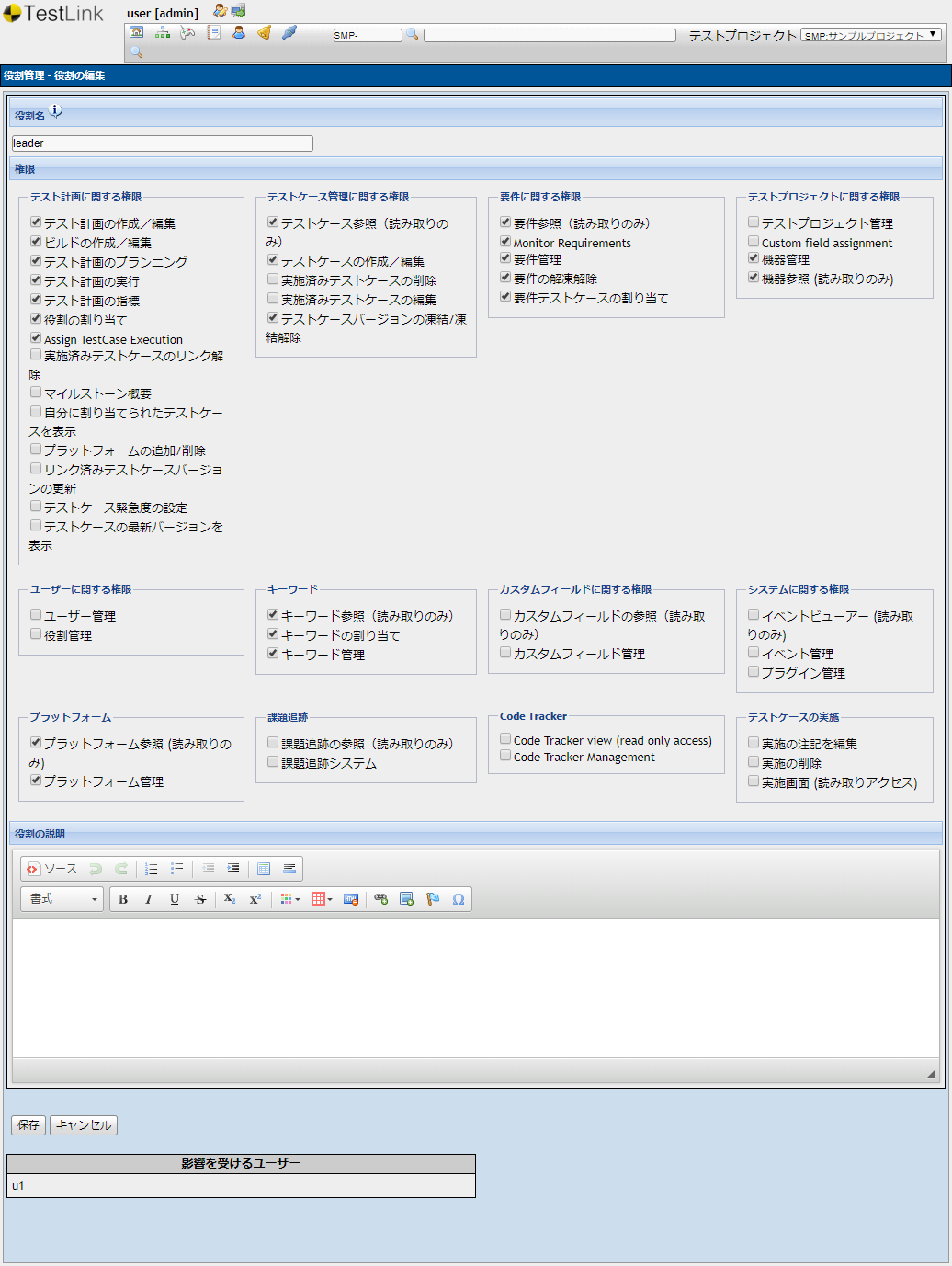Cancel editing with the キャンセル button
The height and width of the screenshot is (1266, 952).
[x=83, y=1124]
